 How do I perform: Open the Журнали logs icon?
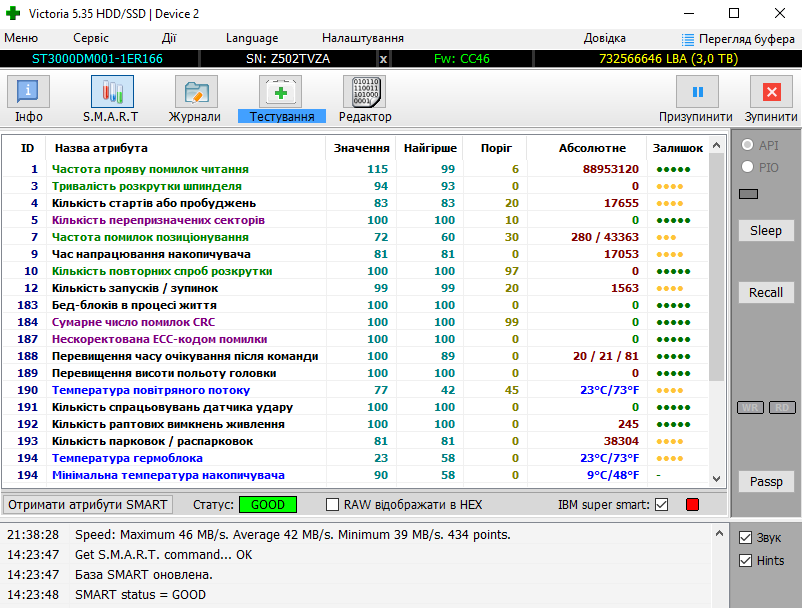click(x=195, y=93)
